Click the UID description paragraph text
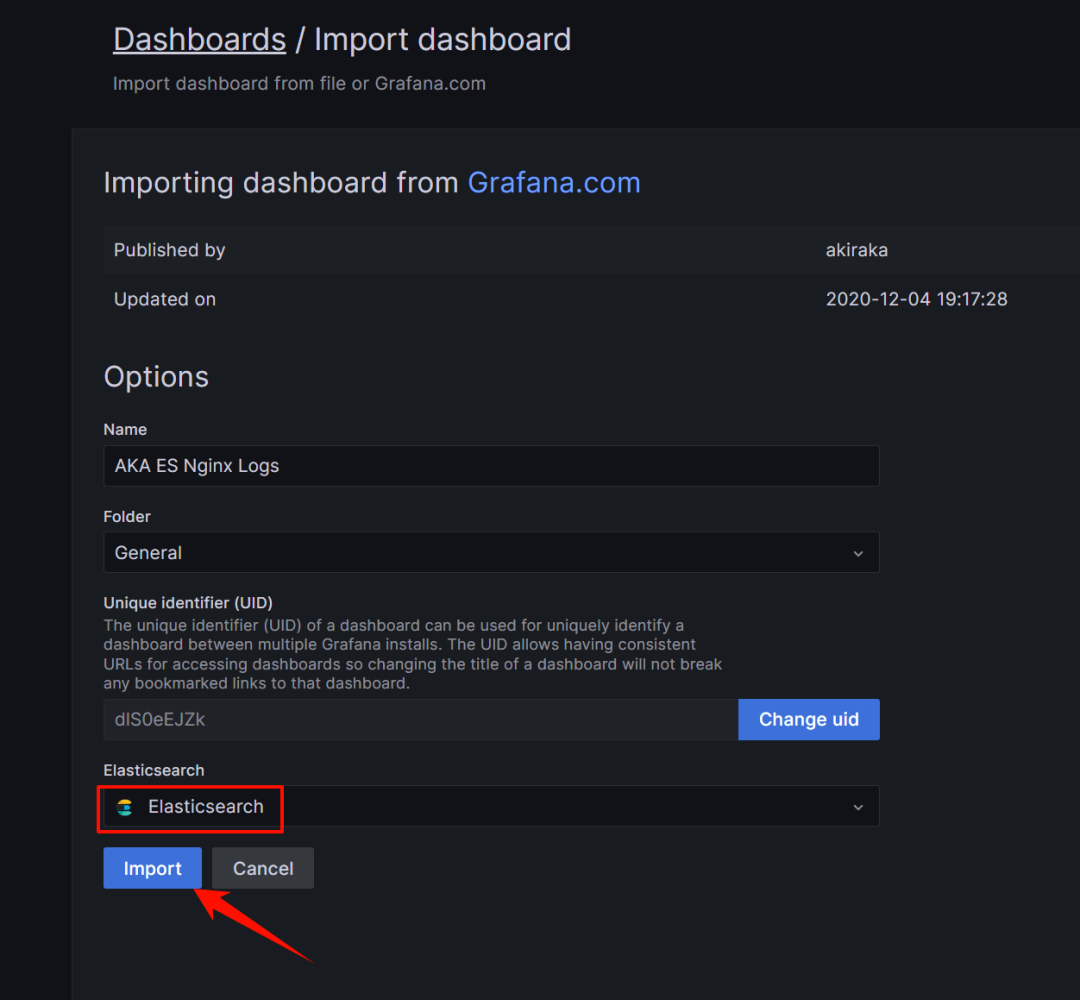 click(413, 654)
